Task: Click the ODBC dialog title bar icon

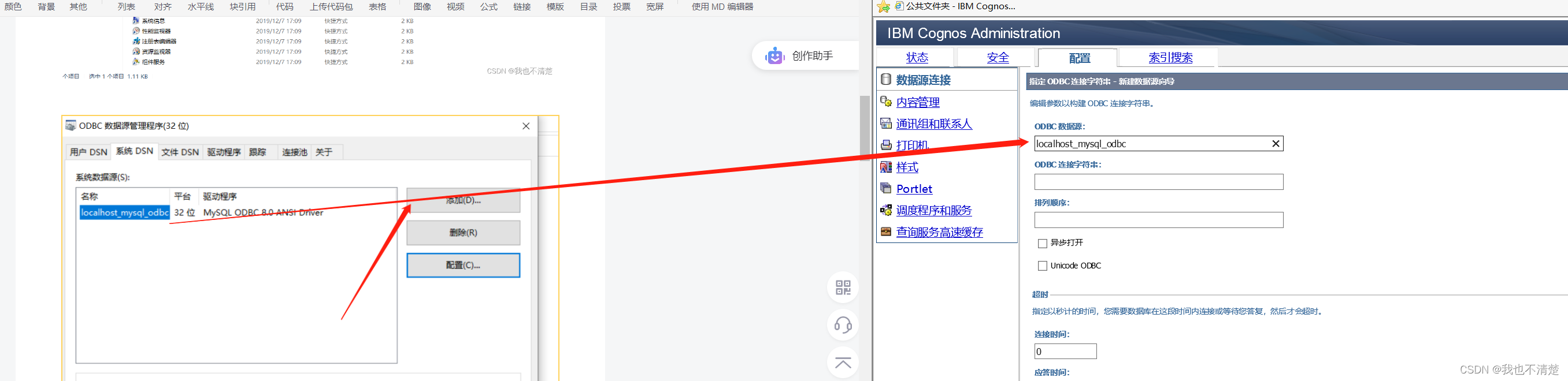Action: [x=71, y=125]
